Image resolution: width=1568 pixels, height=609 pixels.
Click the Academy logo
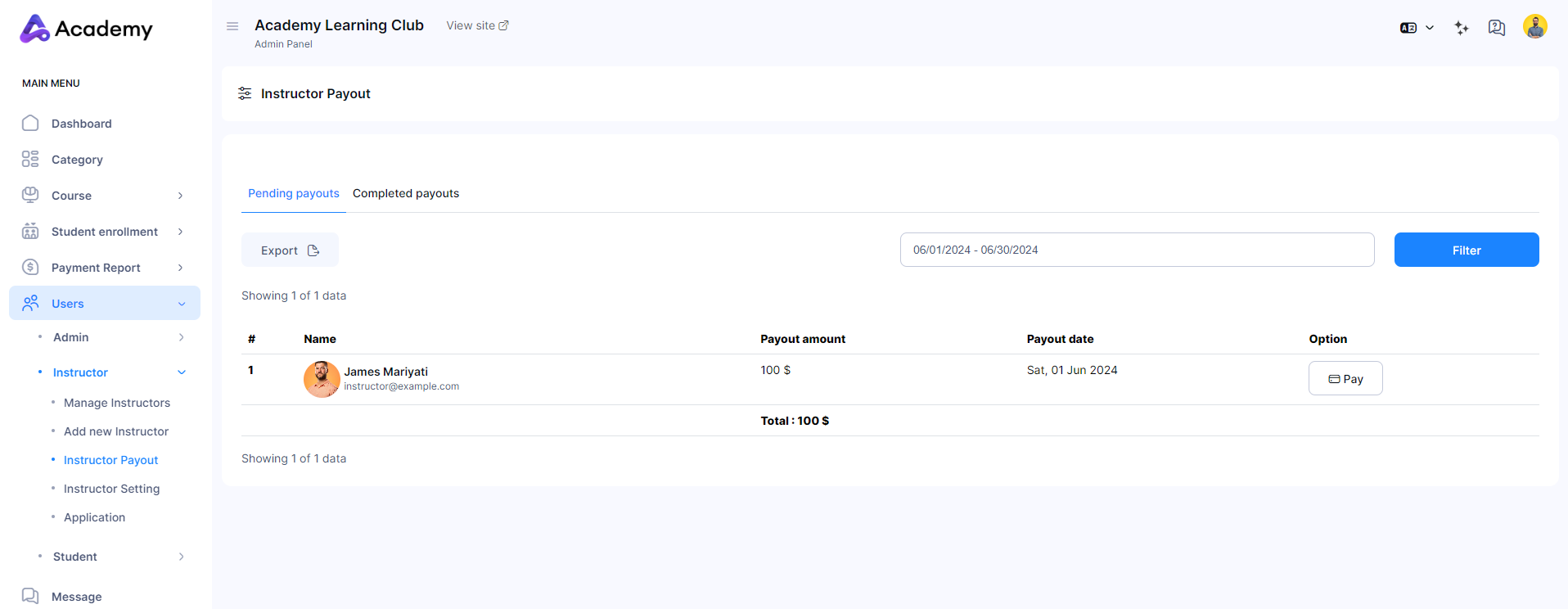pyautogui.click(x=86, y=29)
